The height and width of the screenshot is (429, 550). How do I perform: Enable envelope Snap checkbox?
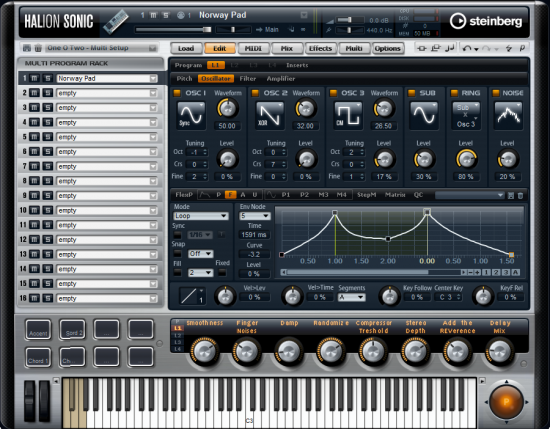tap(177, 253)
